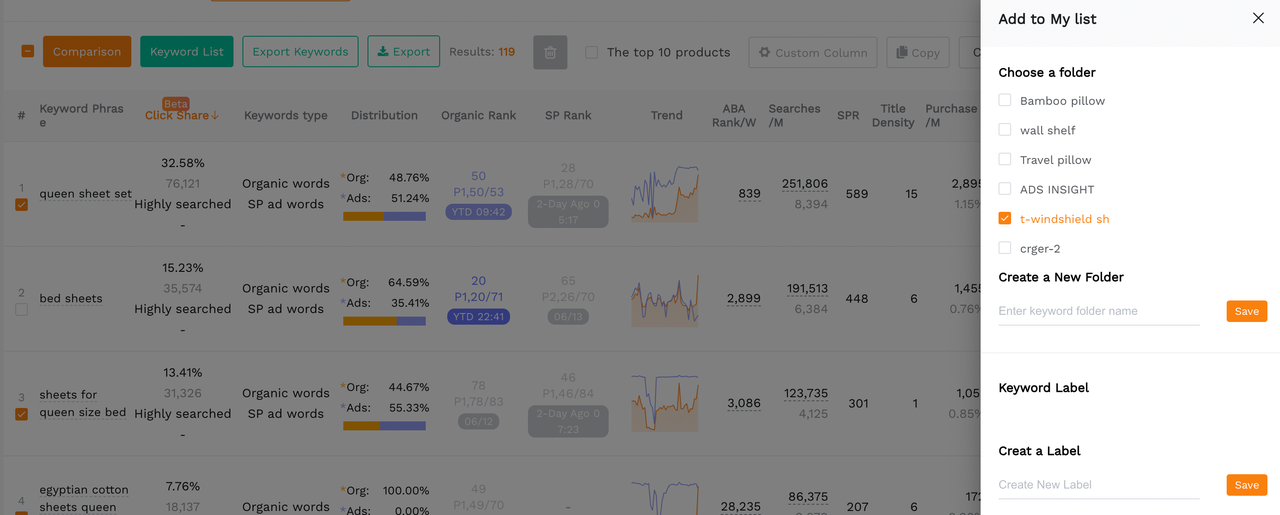
Task: Click organic rank value 20
Action: tap(479, 281)
